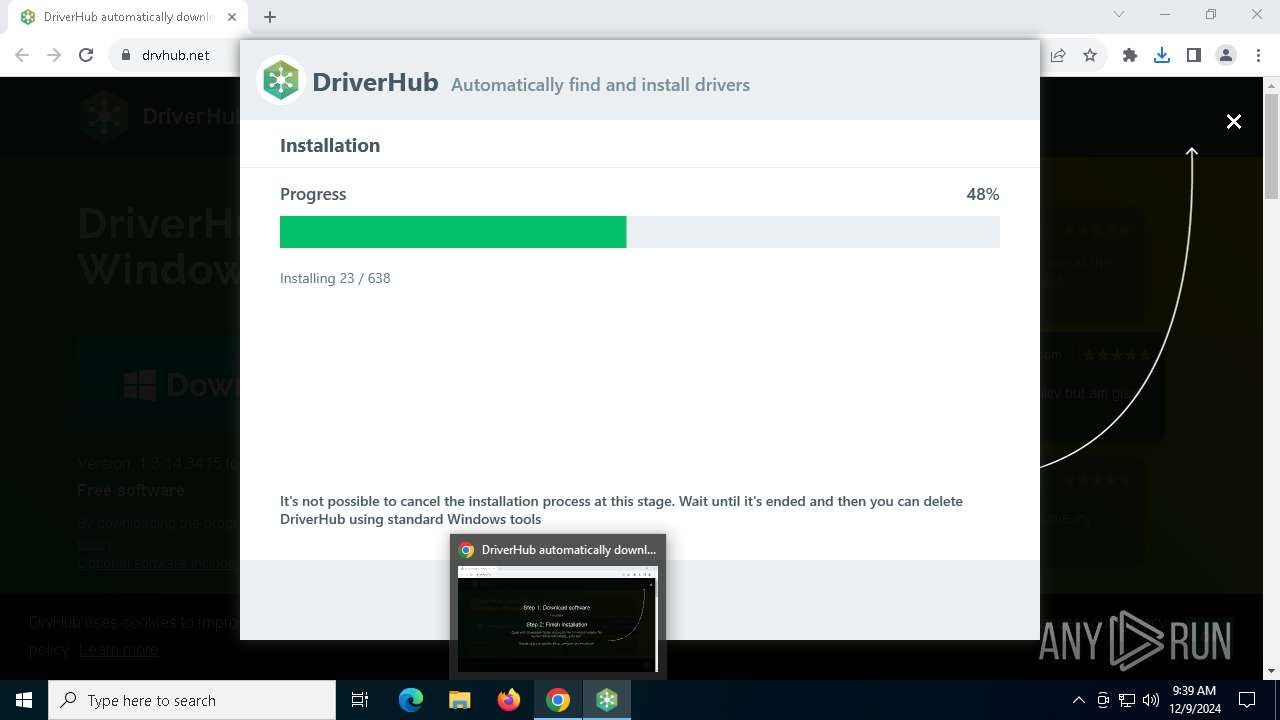Show hidden system tray icons

point(1078,700)
